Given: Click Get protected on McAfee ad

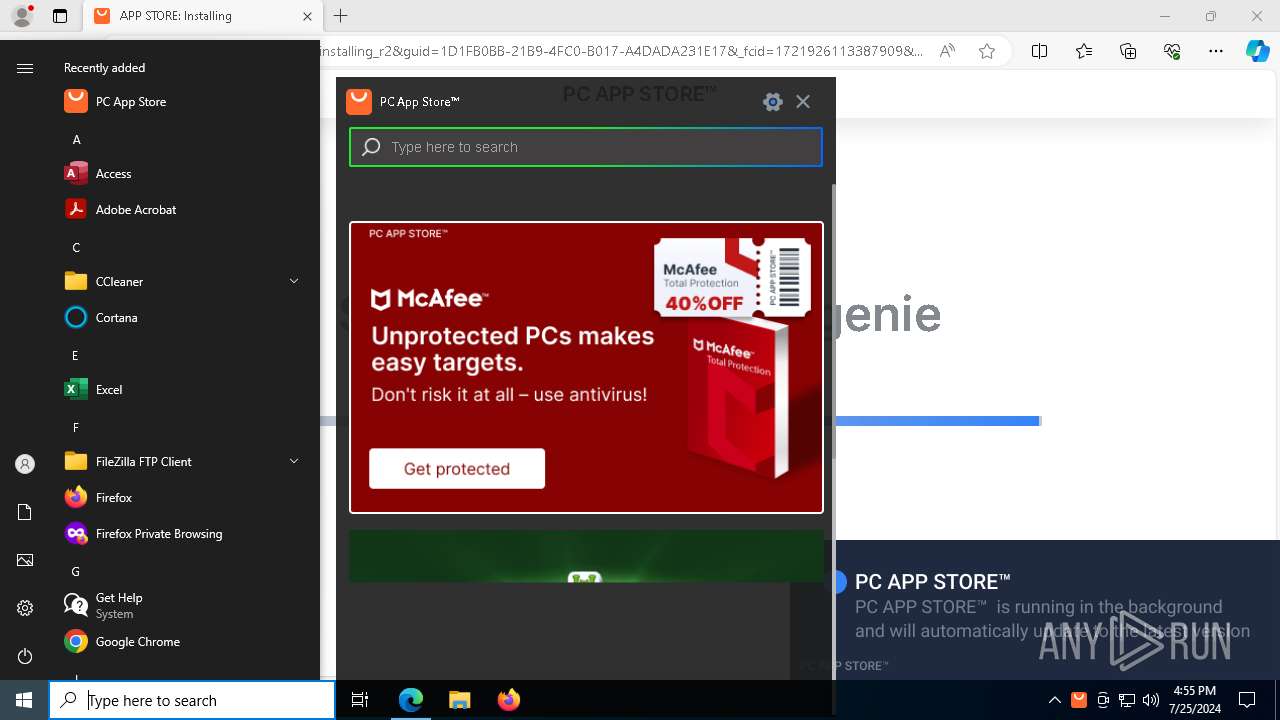Looking at the screenshot, I should tap(457, 468).
